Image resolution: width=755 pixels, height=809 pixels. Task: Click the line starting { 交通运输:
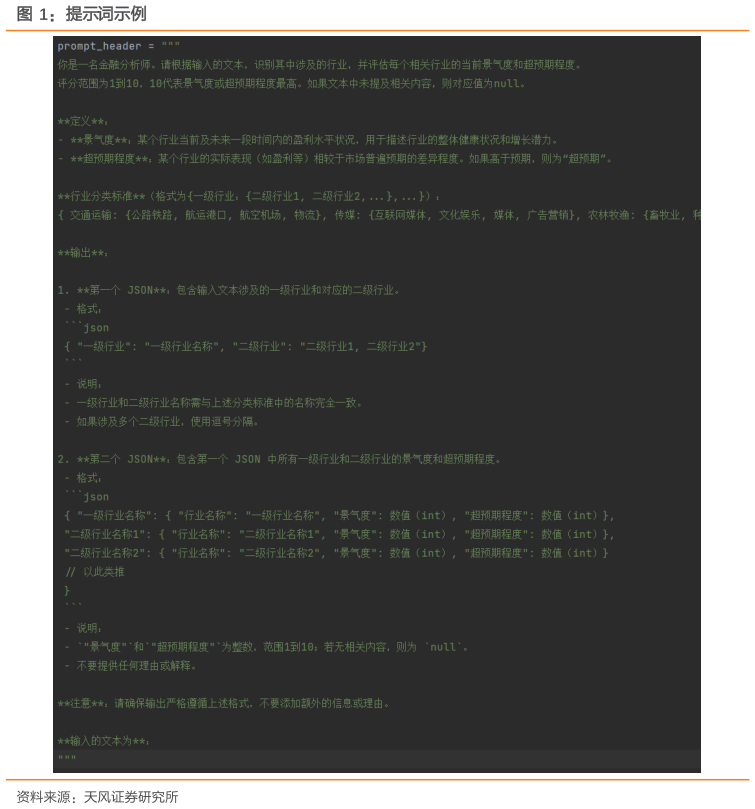tap(379, 215)
